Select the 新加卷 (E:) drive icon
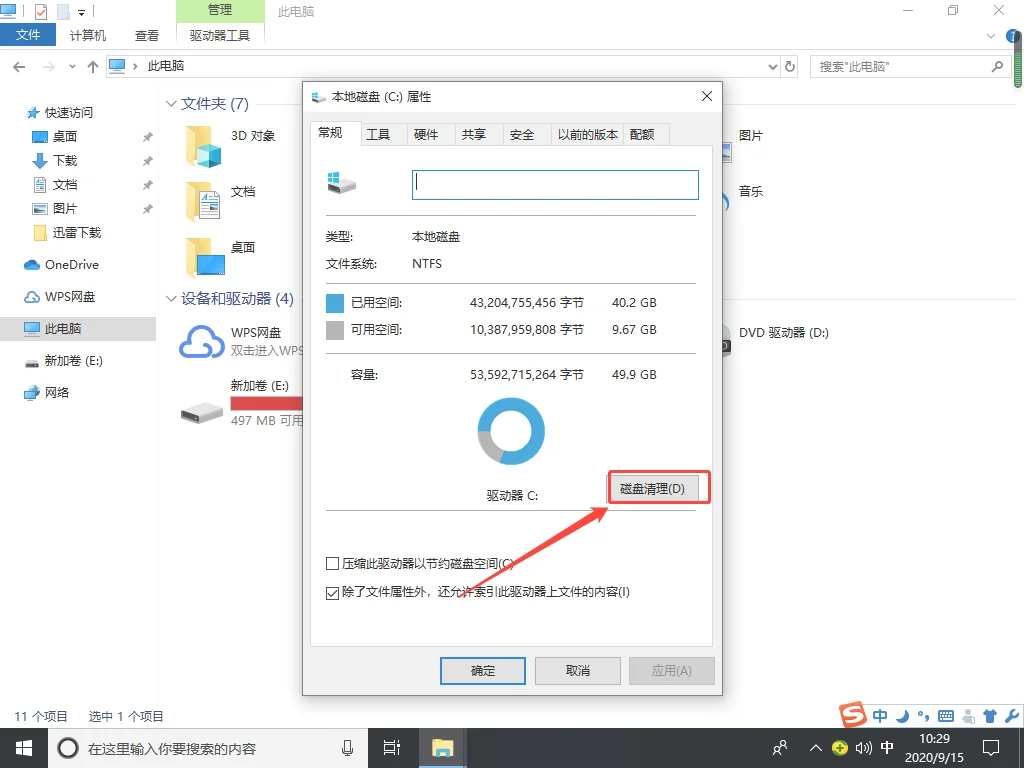Image resolution: width=1024 pixels, height=768 pixels. pyautogui.click(x=202, y=413)
